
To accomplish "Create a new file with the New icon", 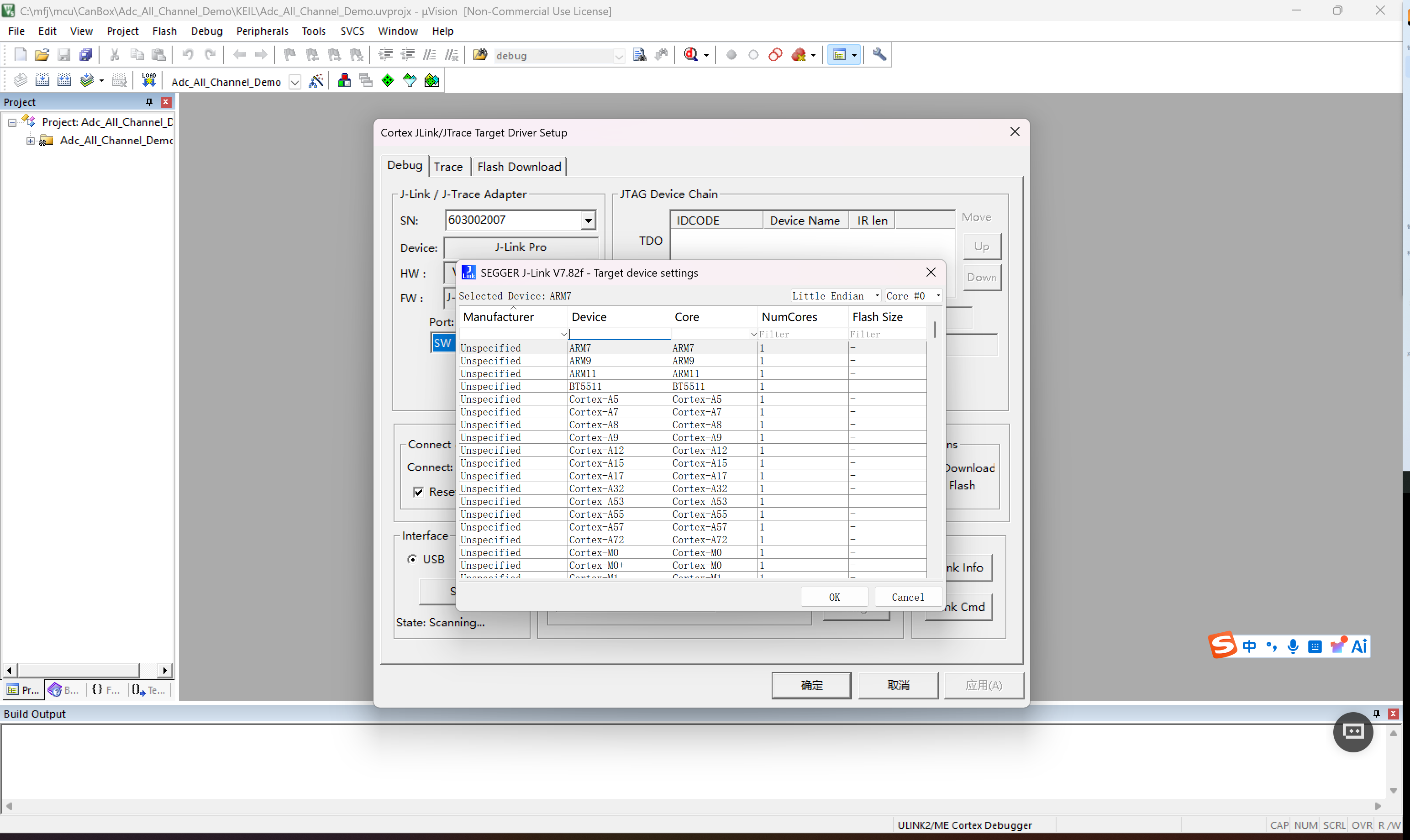I will 21,55.
